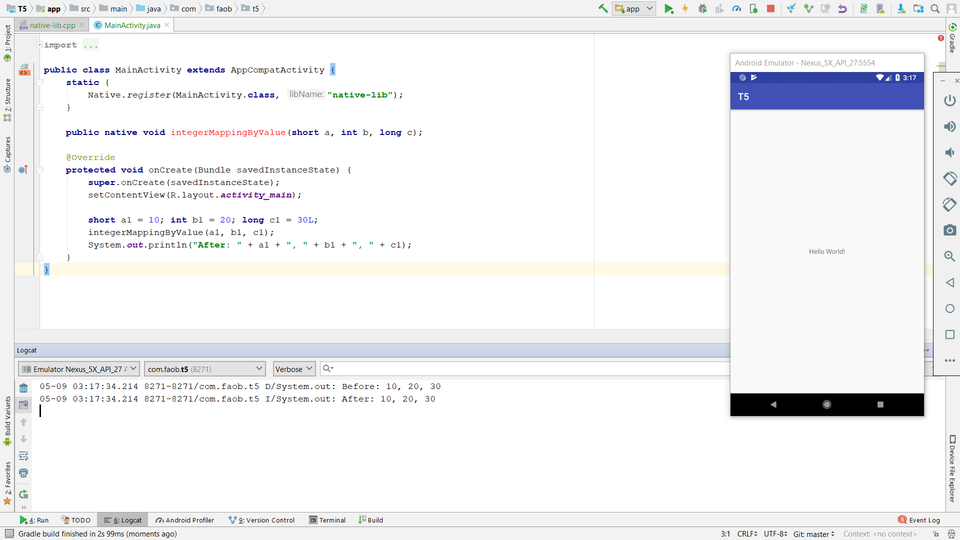960x540 pixels.
Task: Open the Structure tool window side tab
Action: pyautogui.click(x=7, y=100)
